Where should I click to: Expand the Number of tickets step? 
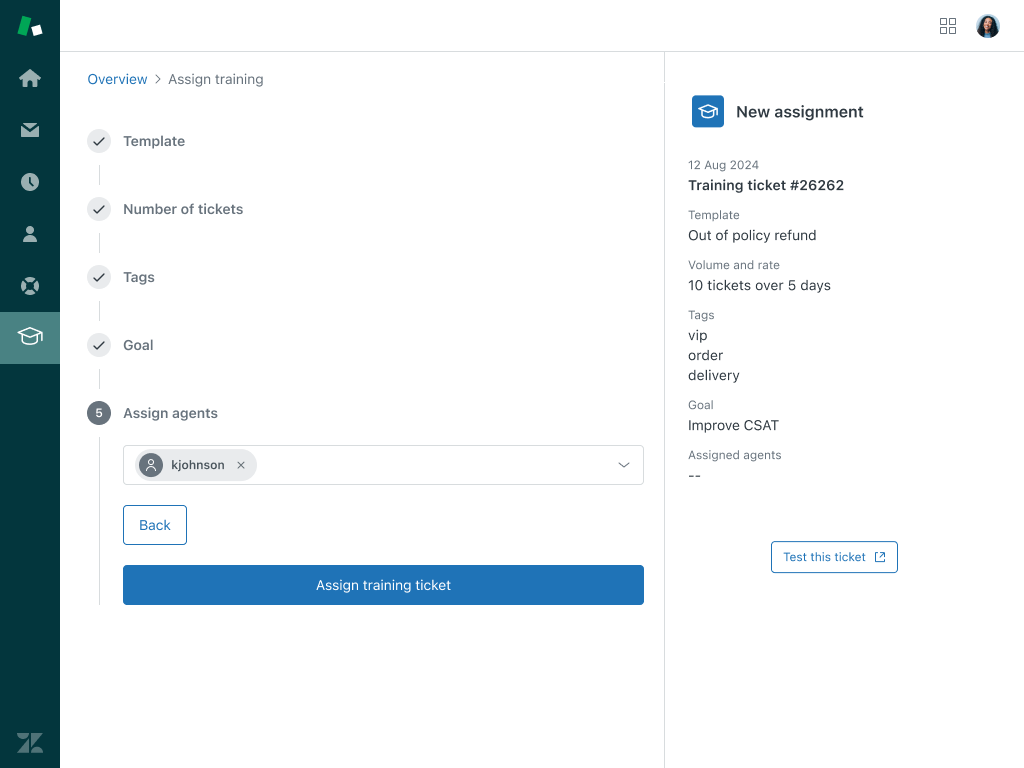point(182,209)
